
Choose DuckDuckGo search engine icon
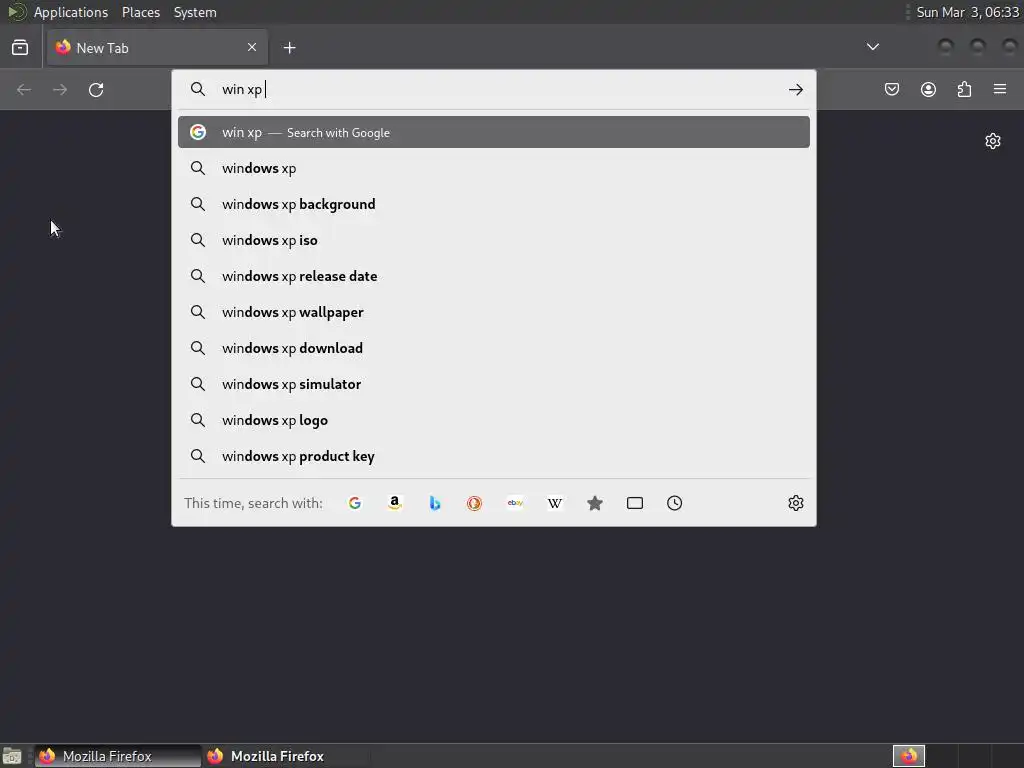point(474,503)
